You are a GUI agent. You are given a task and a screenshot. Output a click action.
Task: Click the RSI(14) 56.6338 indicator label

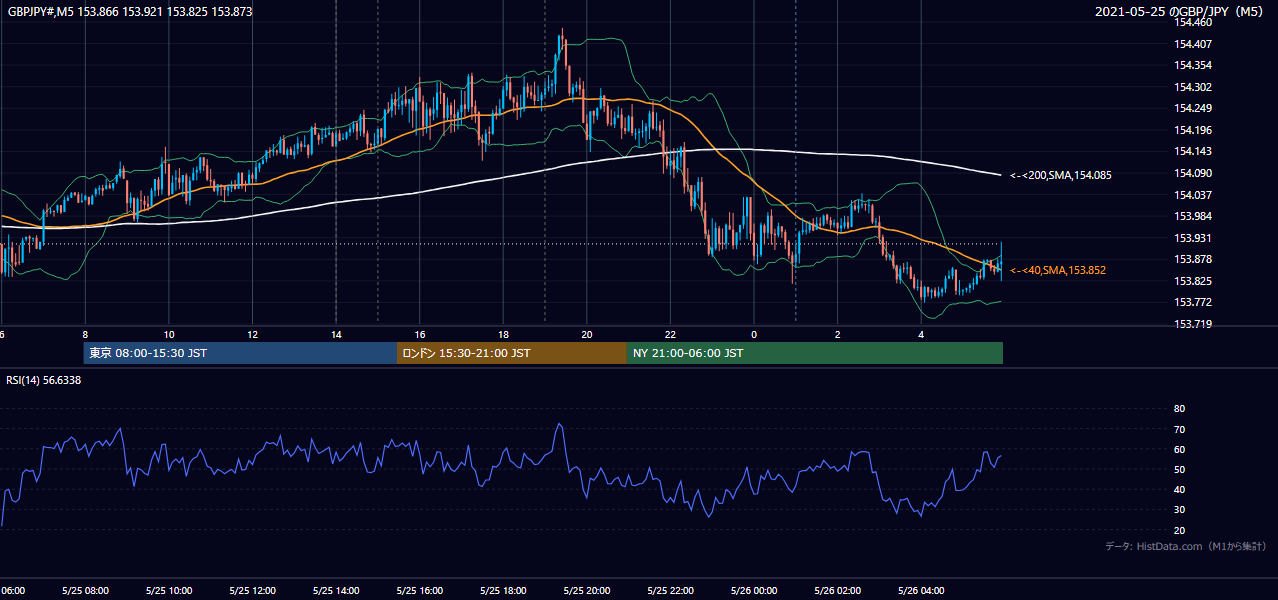click(44, 380)
